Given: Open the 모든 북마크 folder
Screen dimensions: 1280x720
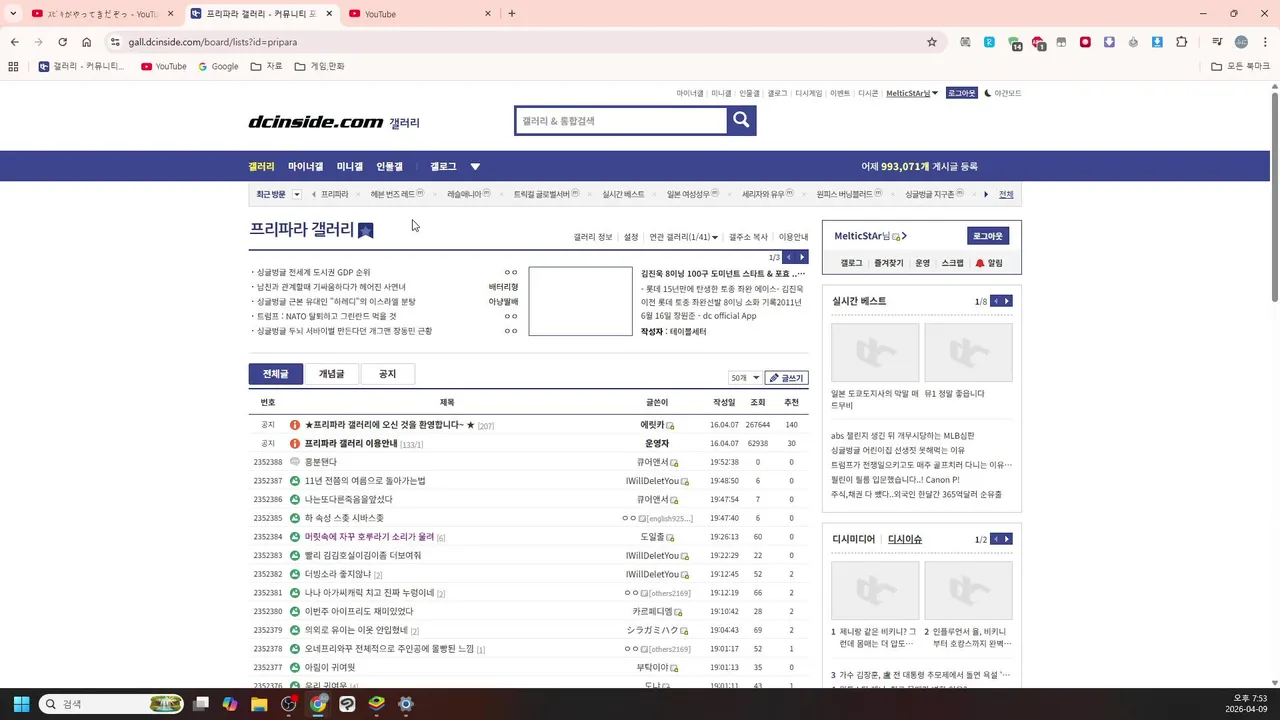Looking at the screenshot, I should click(1240, 66).
